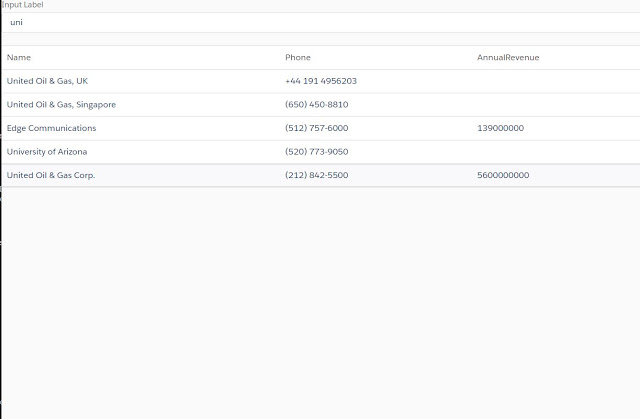This screenshot has height=419, width=640.
Task: Select the 'University of Arizona' name cell
Action: click(47, 152)
